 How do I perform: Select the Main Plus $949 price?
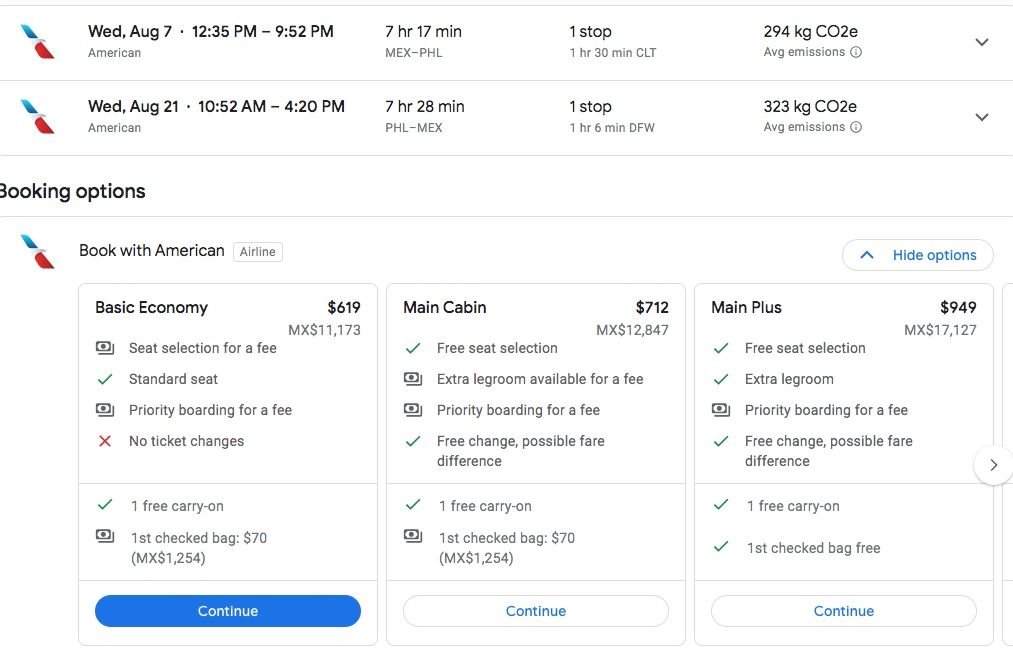(958, 307)
